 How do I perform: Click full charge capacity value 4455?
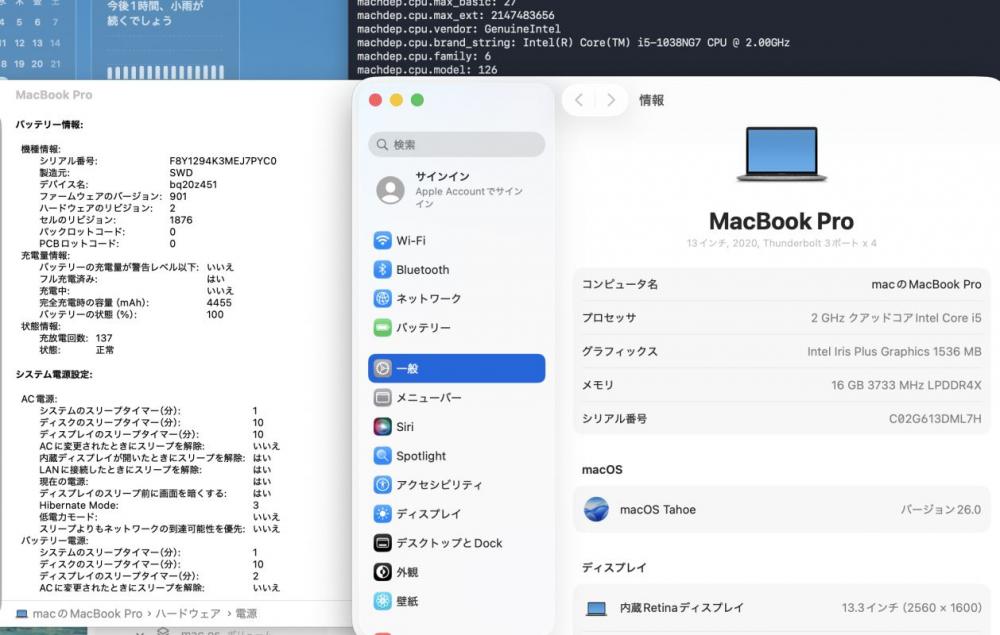pos(219,302)
